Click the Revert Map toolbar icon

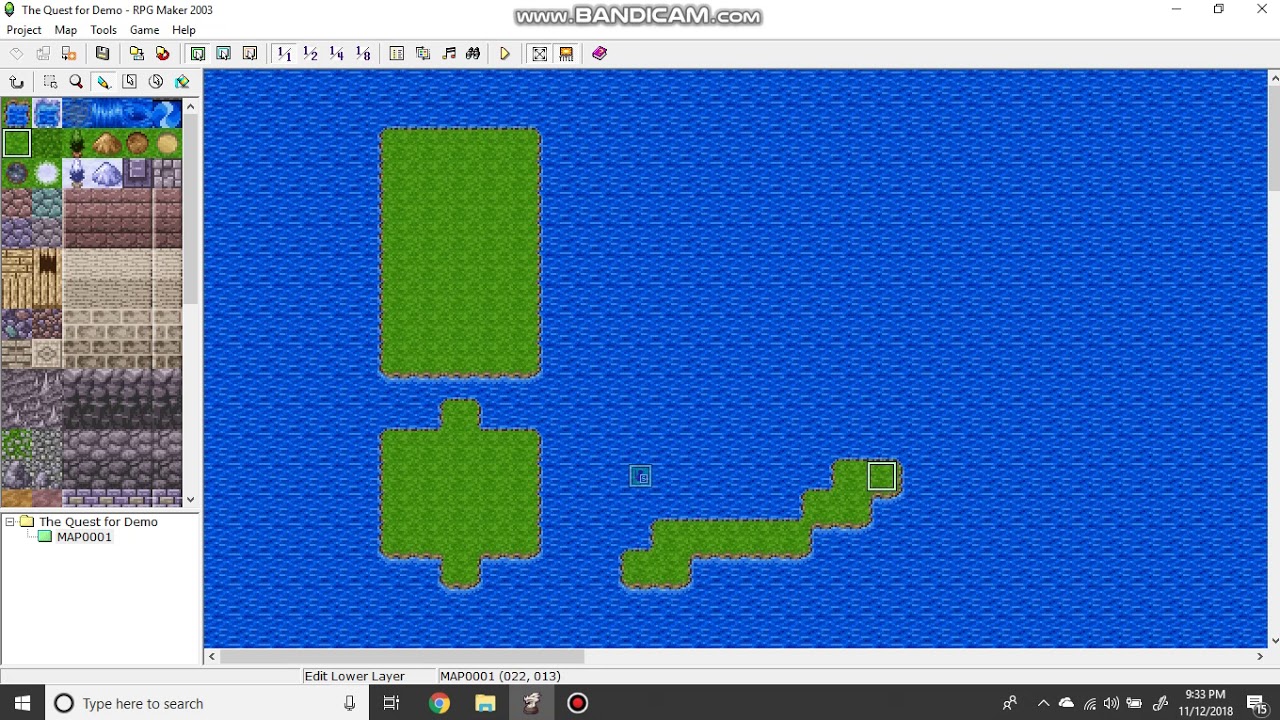tap(163, 54)
